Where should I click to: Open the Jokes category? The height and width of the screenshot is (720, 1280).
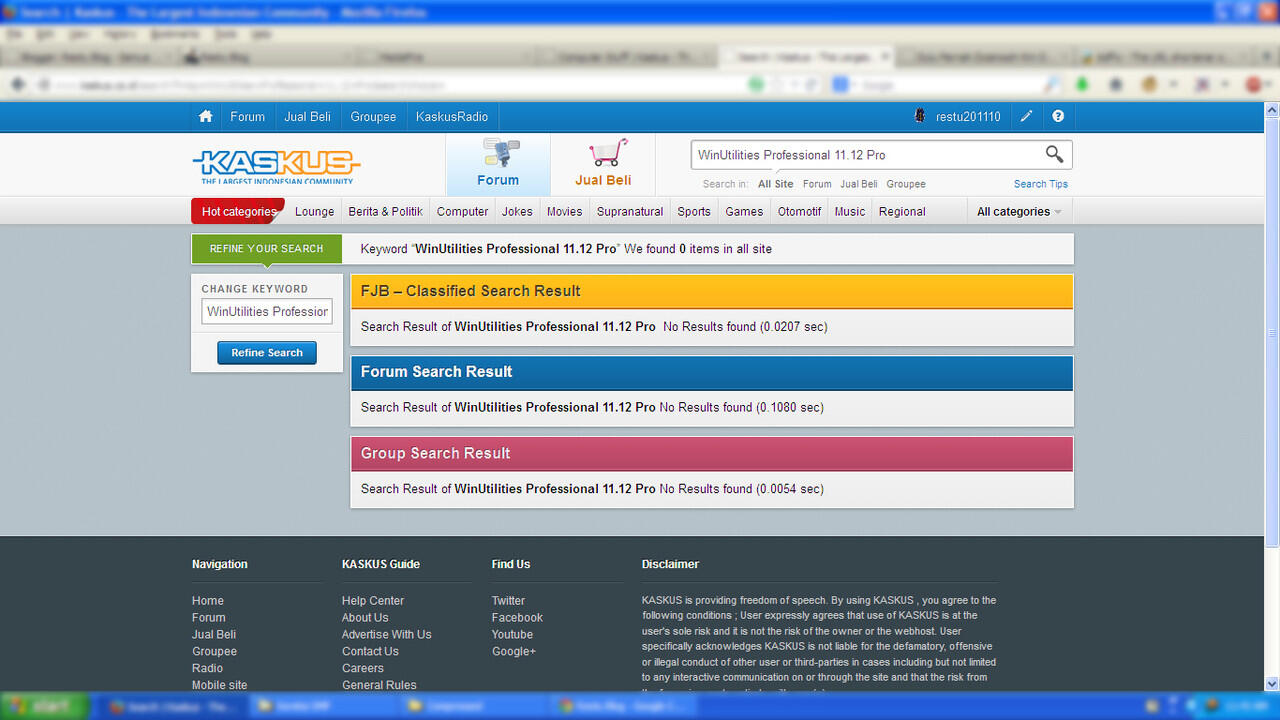(x=517, y=211)
